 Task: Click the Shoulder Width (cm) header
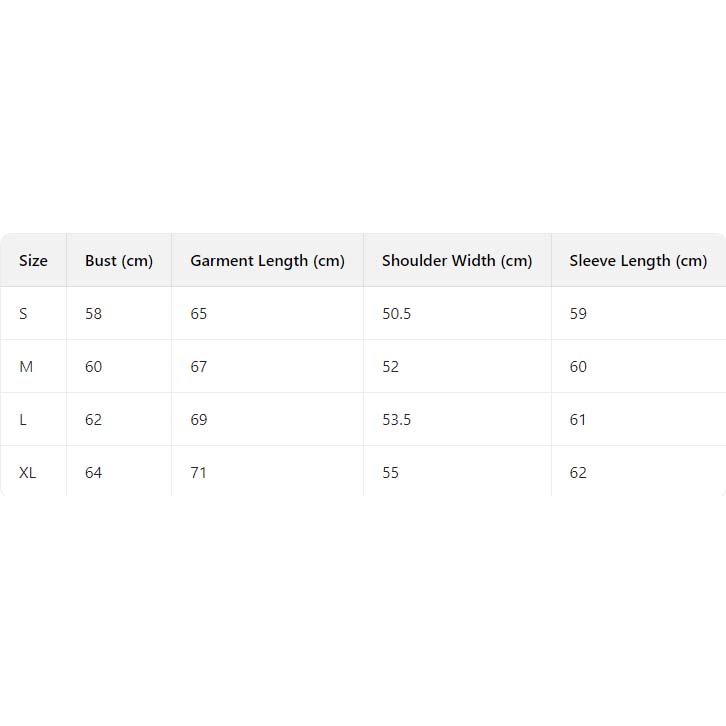[457, 261]
